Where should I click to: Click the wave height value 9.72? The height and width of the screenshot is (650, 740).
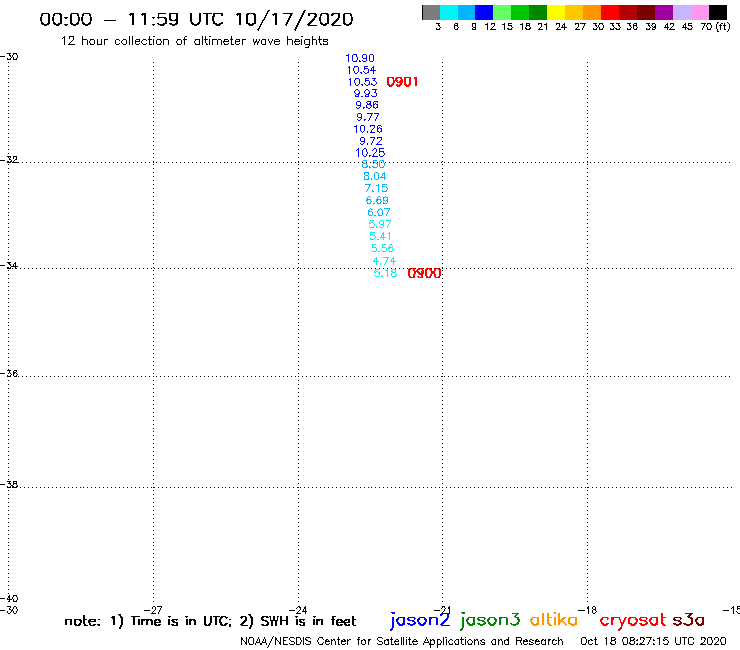point(370,141)
